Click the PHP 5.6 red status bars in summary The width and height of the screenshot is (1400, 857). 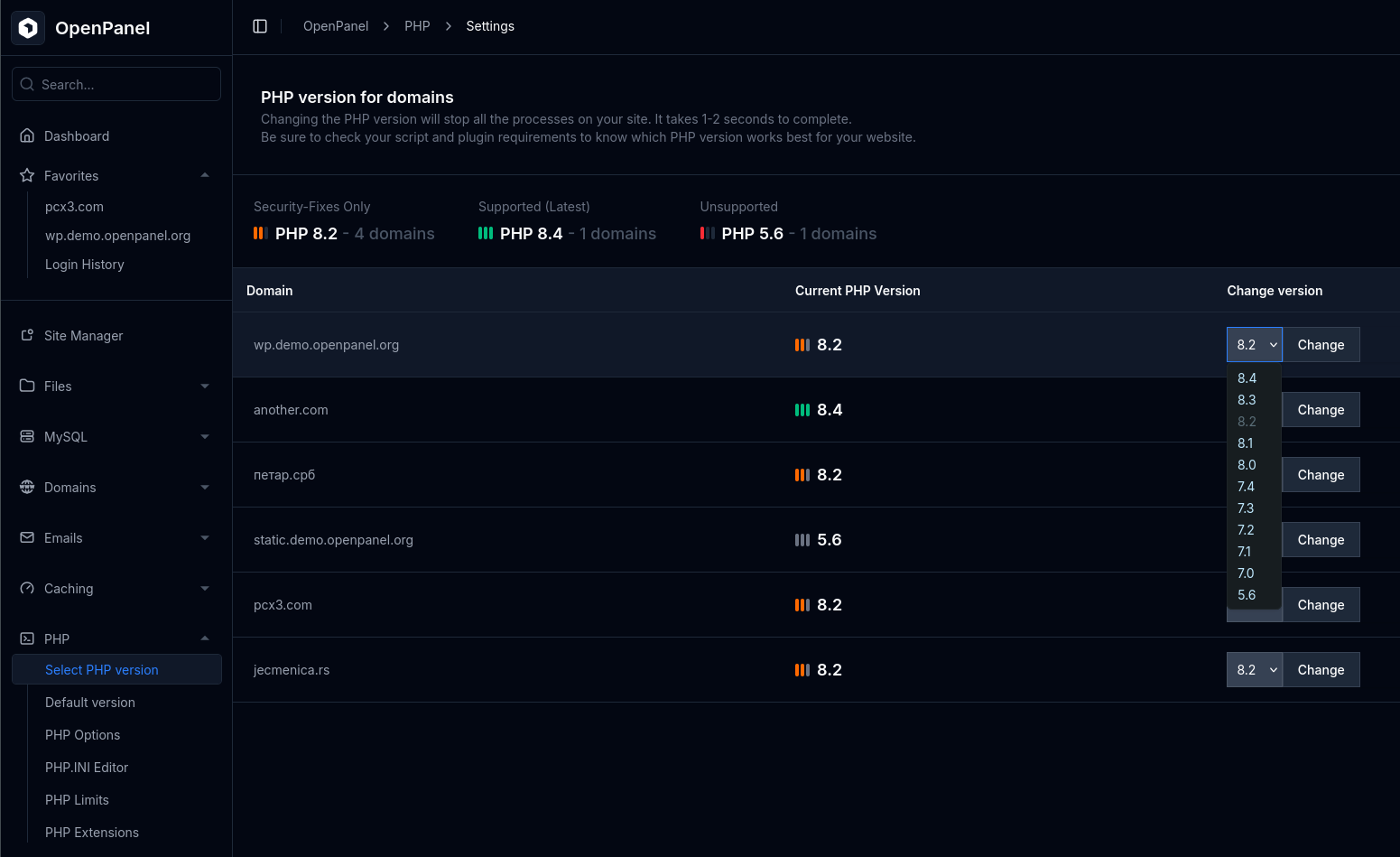[x=708, y=233]
